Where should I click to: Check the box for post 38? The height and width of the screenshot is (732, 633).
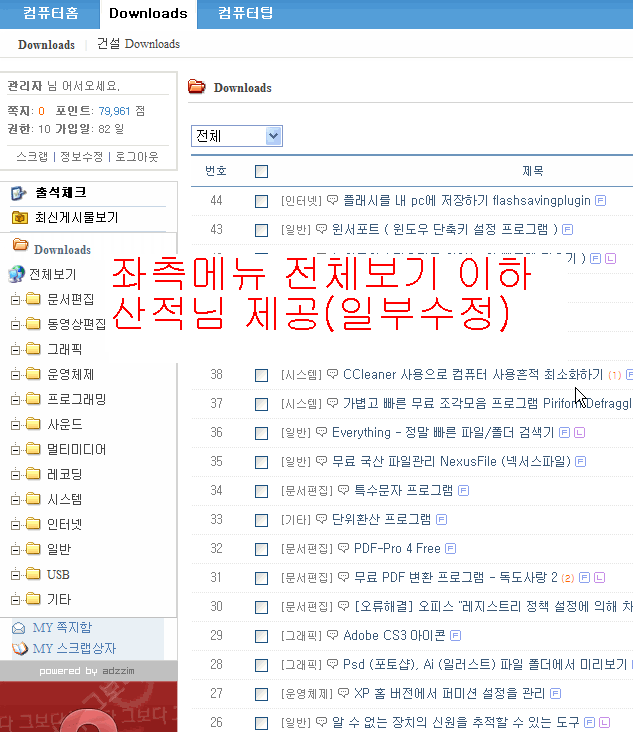tap(261, 375)
